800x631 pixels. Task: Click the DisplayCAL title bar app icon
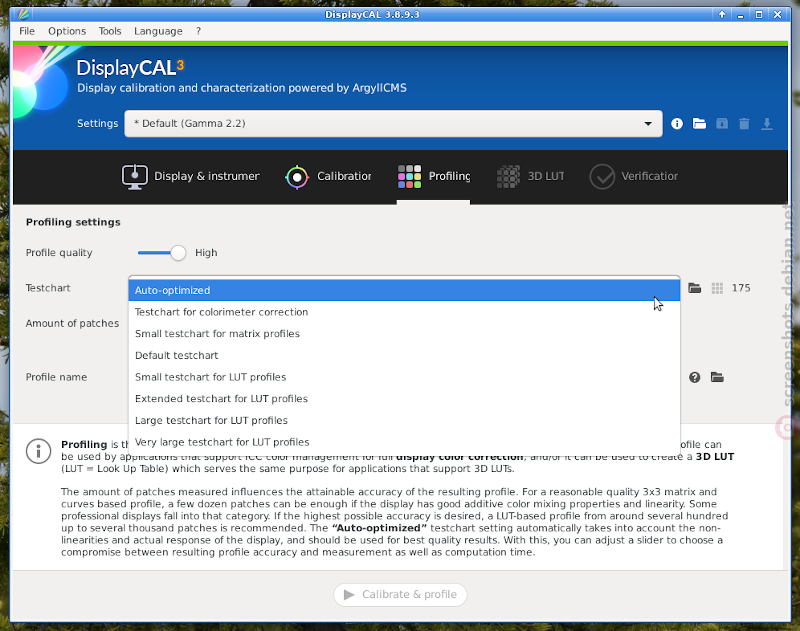click(x=23, y=14)
